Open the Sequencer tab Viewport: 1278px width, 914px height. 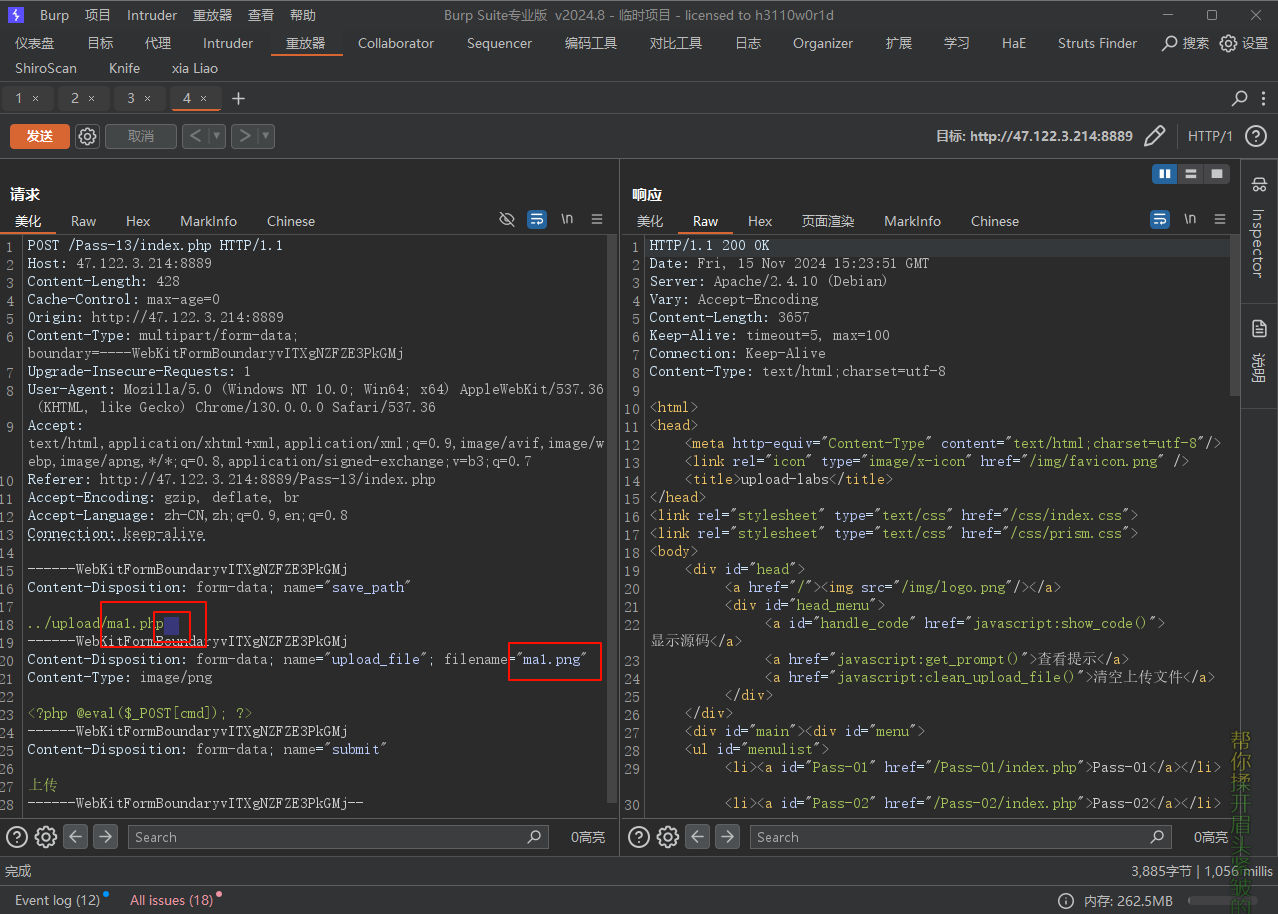(x=500, y=43)
